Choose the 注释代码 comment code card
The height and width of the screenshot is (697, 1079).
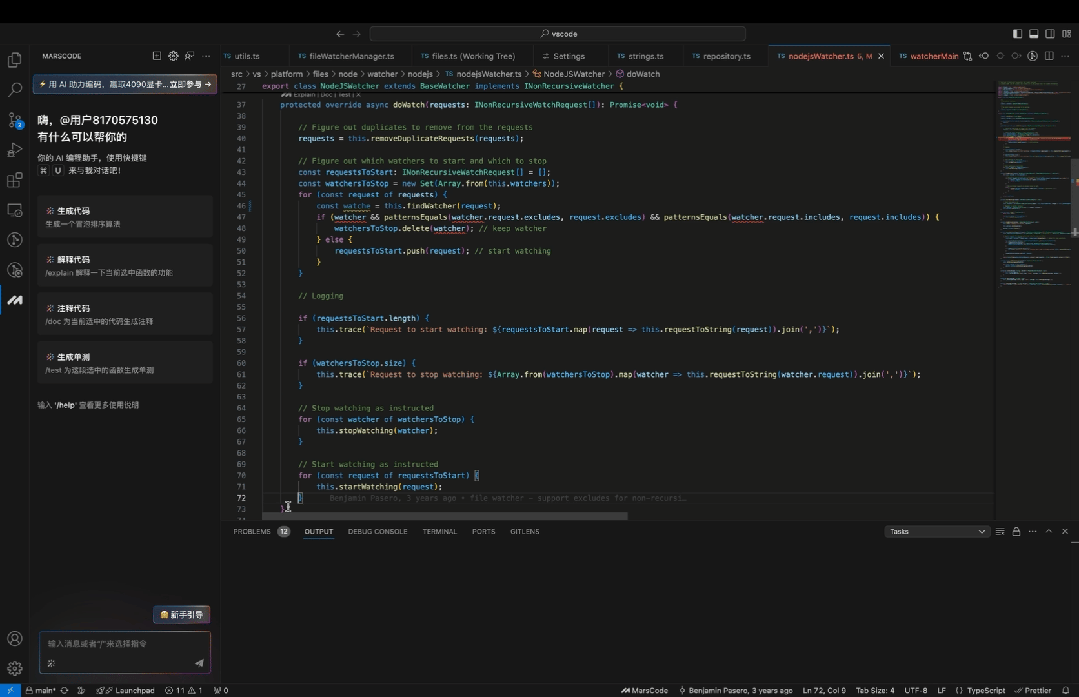[125, 314]
